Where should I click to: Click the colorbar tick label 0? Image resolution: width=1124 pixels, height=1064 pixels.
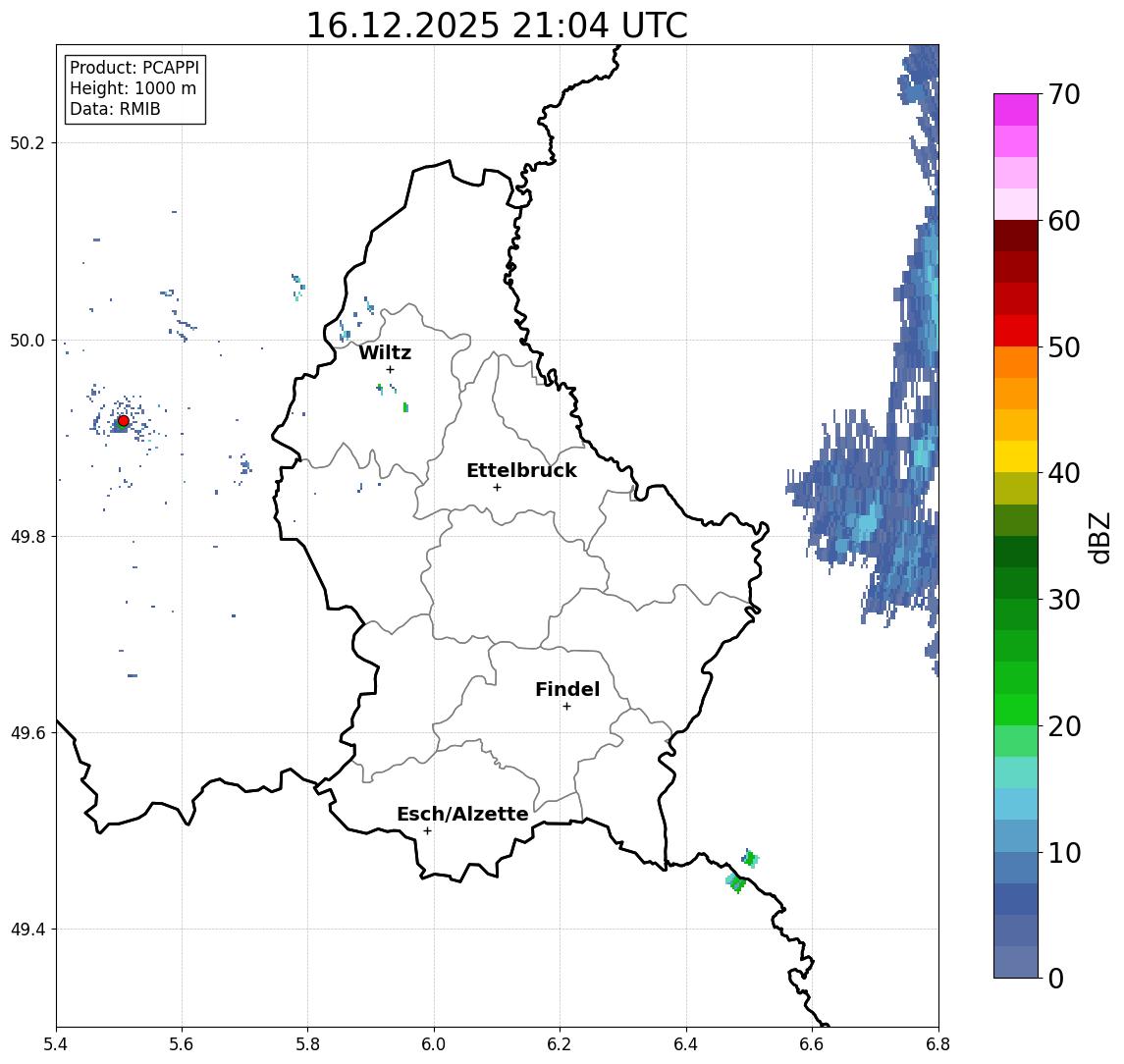(1056, 978)
